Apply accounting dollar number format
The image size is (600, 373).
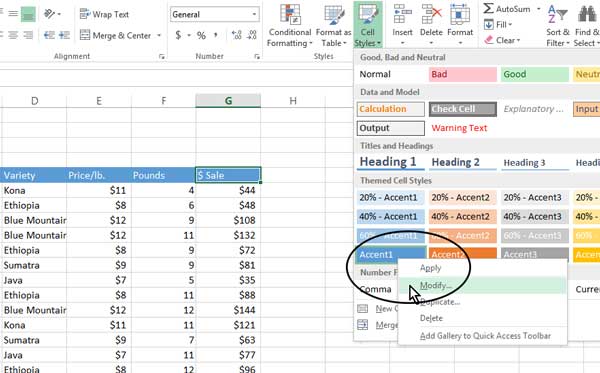point(178,36)
